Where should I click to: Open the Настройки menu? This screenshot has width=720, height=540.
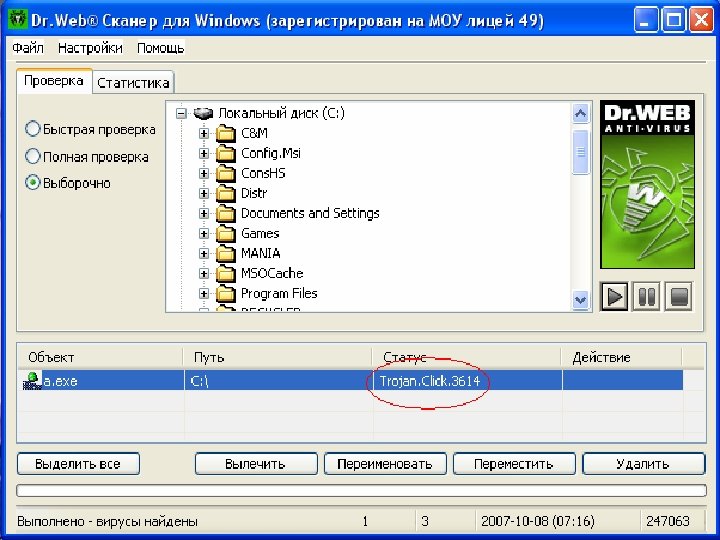pos(90,48)
